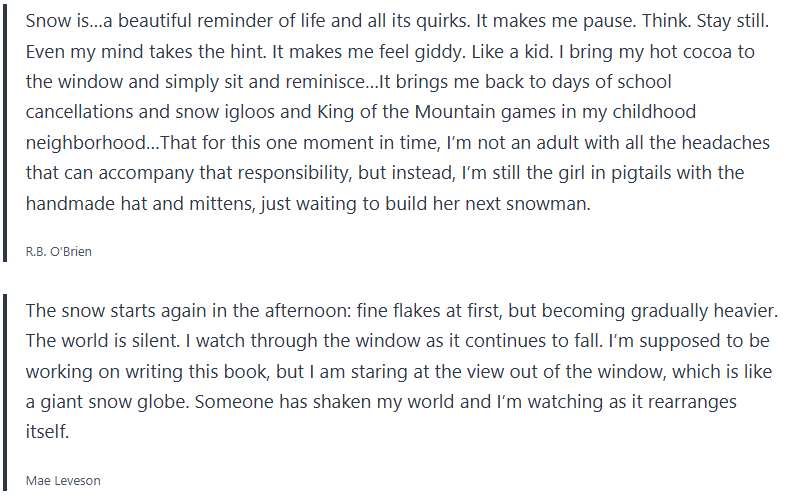Click the vertical bar beside the first quote
This screenshot has width=808, height=496.
tap(6, 131)
